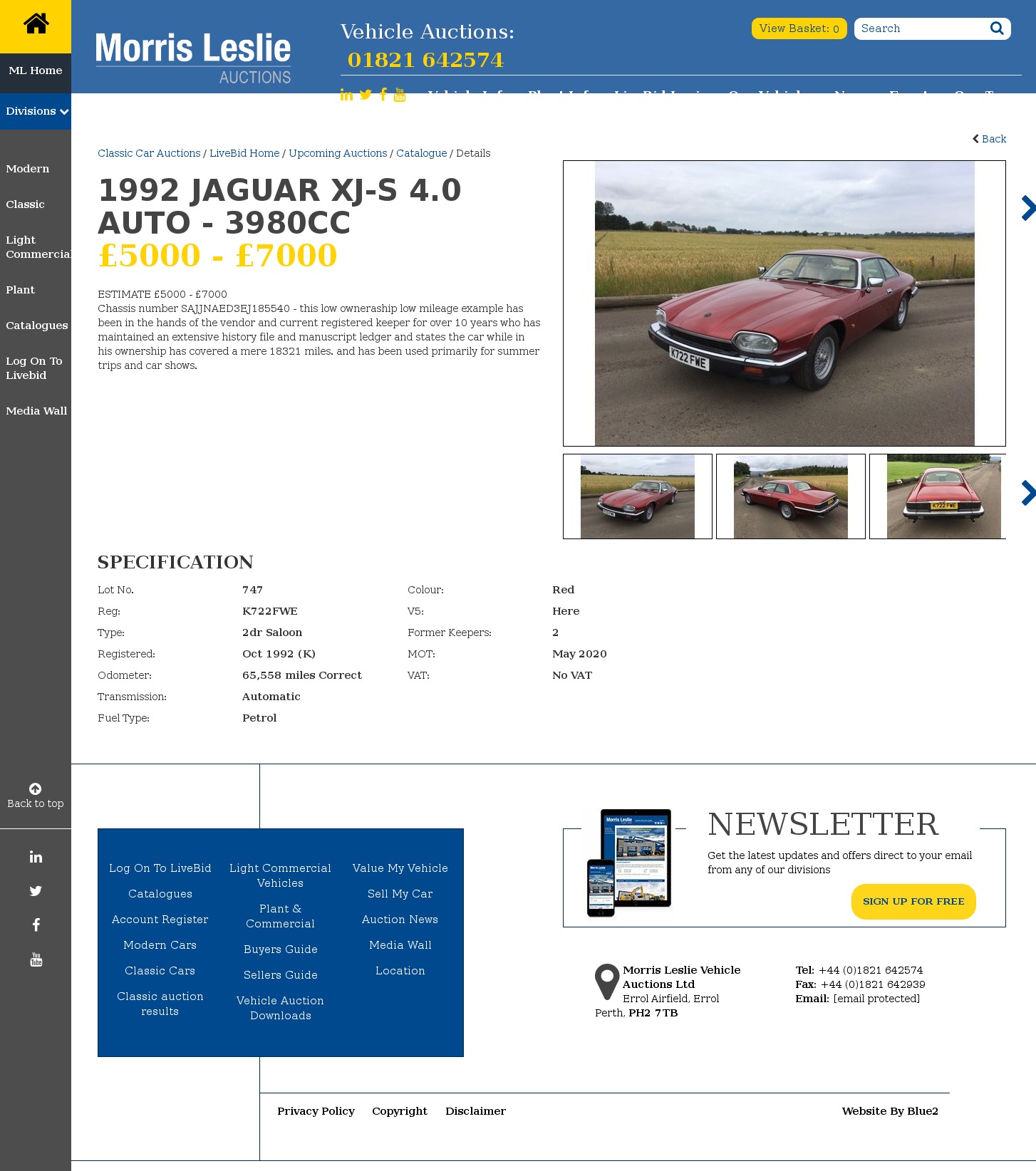This screenshot has height=1171, width=1036.
Task: Open Copyright link
Action: (400, 1111)
